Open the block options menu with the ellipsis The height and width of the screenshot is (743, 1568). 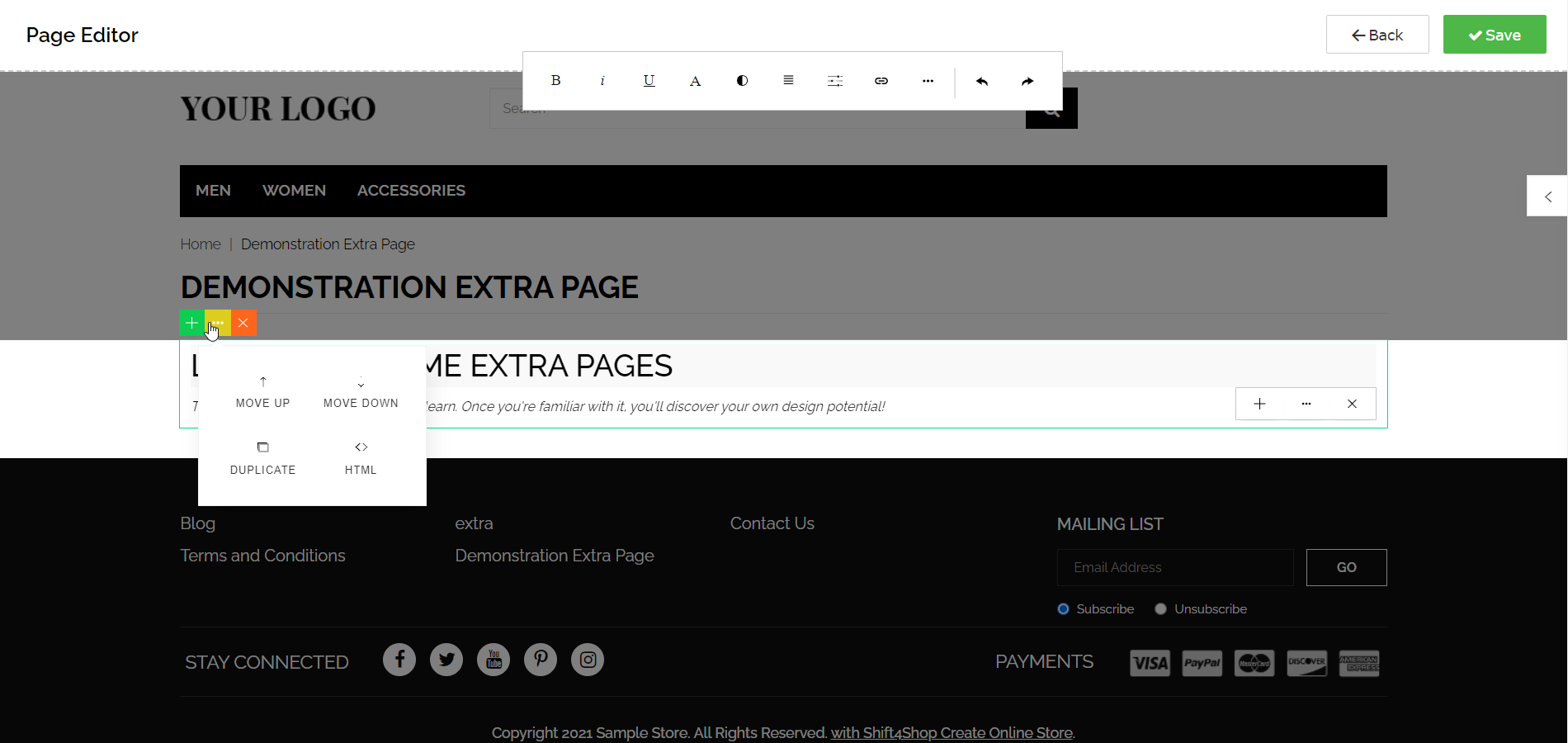pos(217,324)
